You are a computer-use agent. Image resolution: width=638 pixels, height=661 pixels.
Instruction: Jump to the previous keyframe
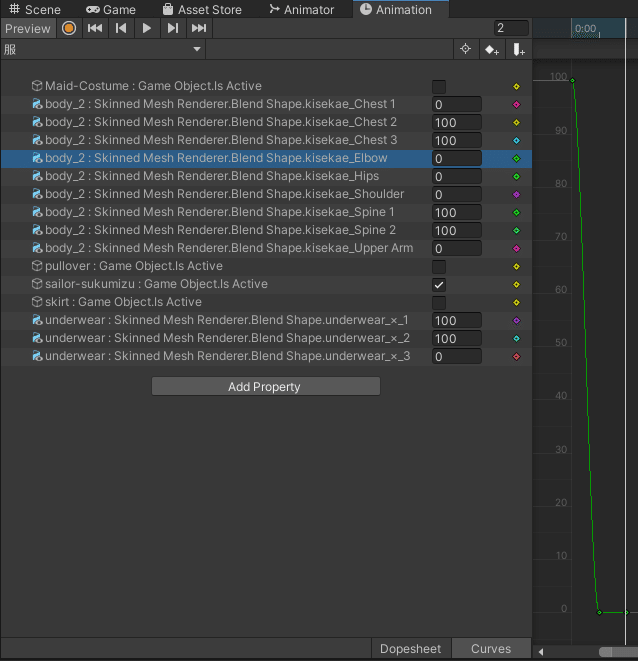(121, 28)
